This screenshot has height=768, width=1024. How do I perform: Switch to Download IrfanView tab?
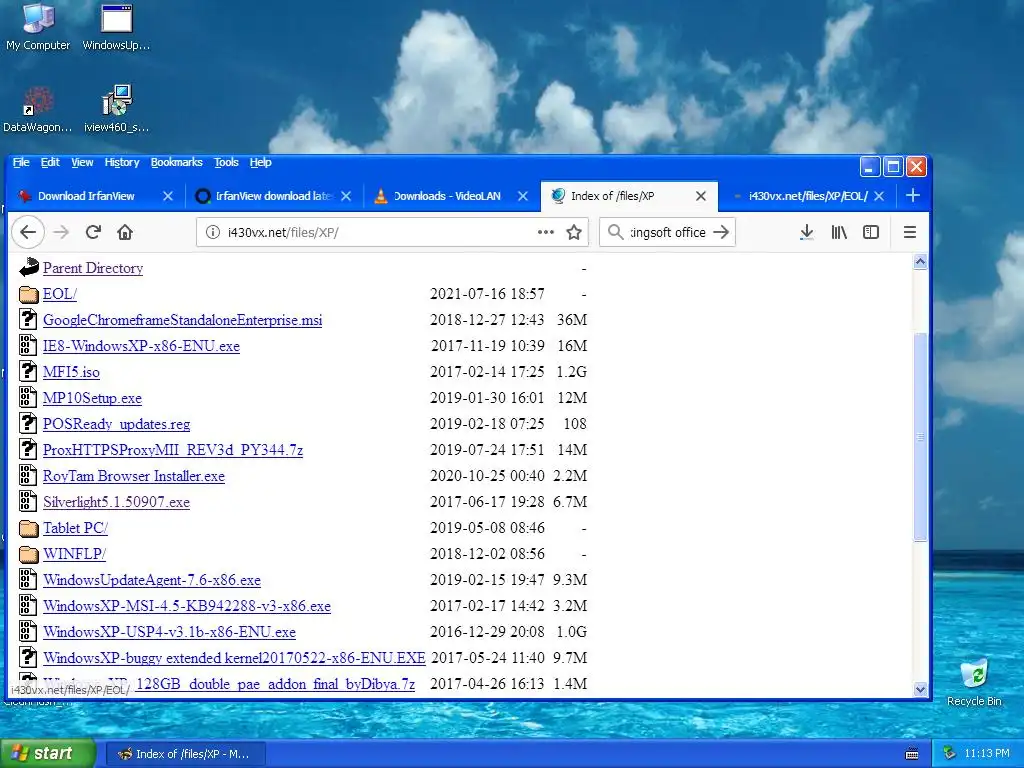(86, 196)
